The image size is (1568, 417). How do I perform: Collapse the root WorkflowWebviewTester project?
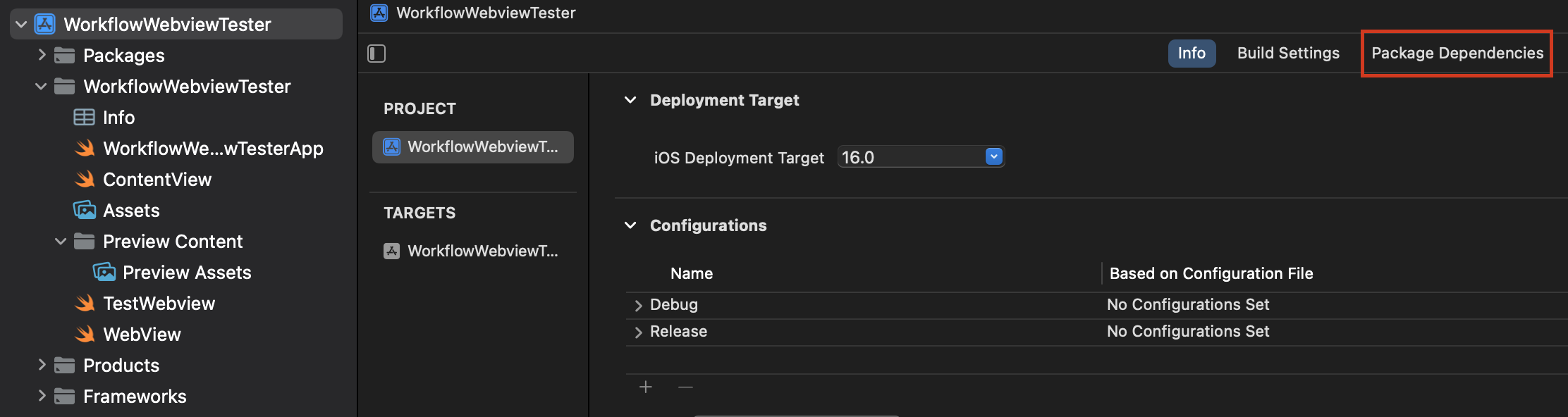(x=21, y=25)
